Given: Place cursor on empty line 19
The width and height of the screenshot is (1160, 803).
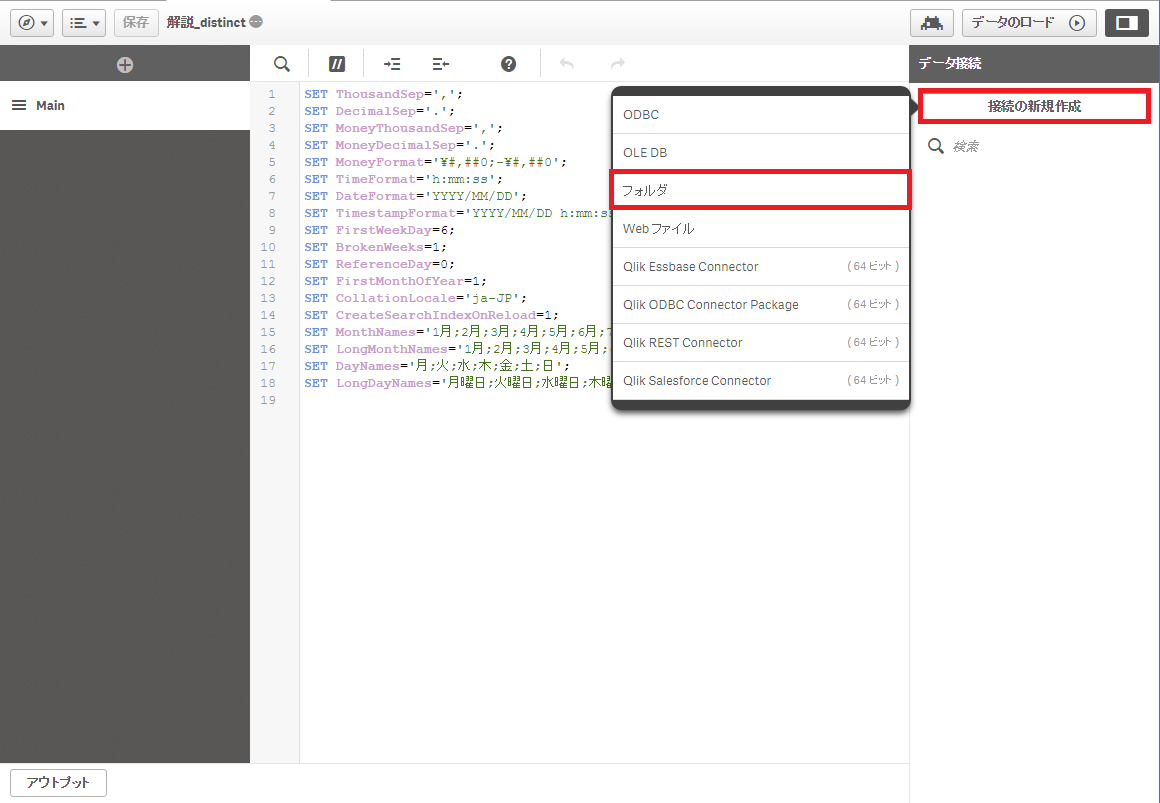Looking at the screenshot, I should click(x=604, y=400).
